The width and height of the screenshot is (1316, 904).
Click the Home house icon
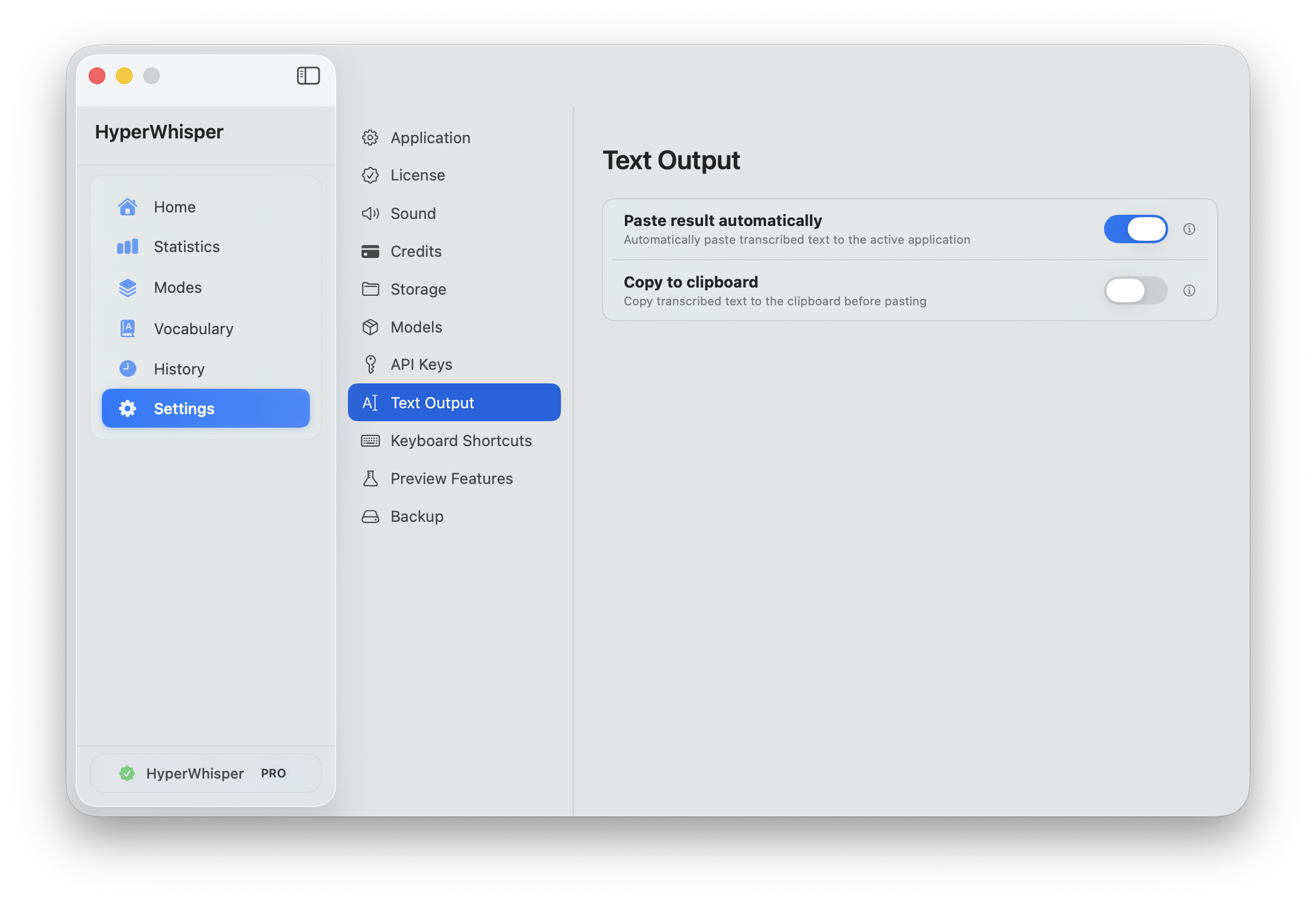[x=127, y=207]
